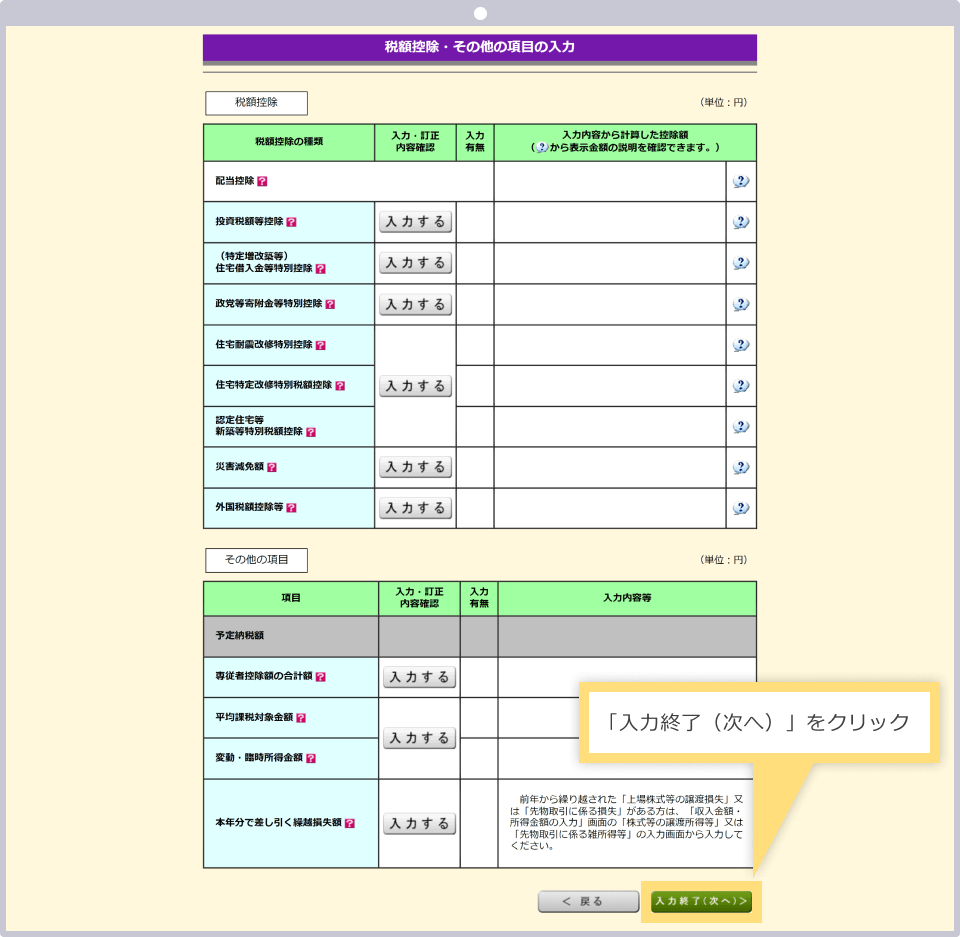Click 入力する button for 投資税額等控除
Image resolution: width=960 pixels, height=937 pixels.
point(416,222)
